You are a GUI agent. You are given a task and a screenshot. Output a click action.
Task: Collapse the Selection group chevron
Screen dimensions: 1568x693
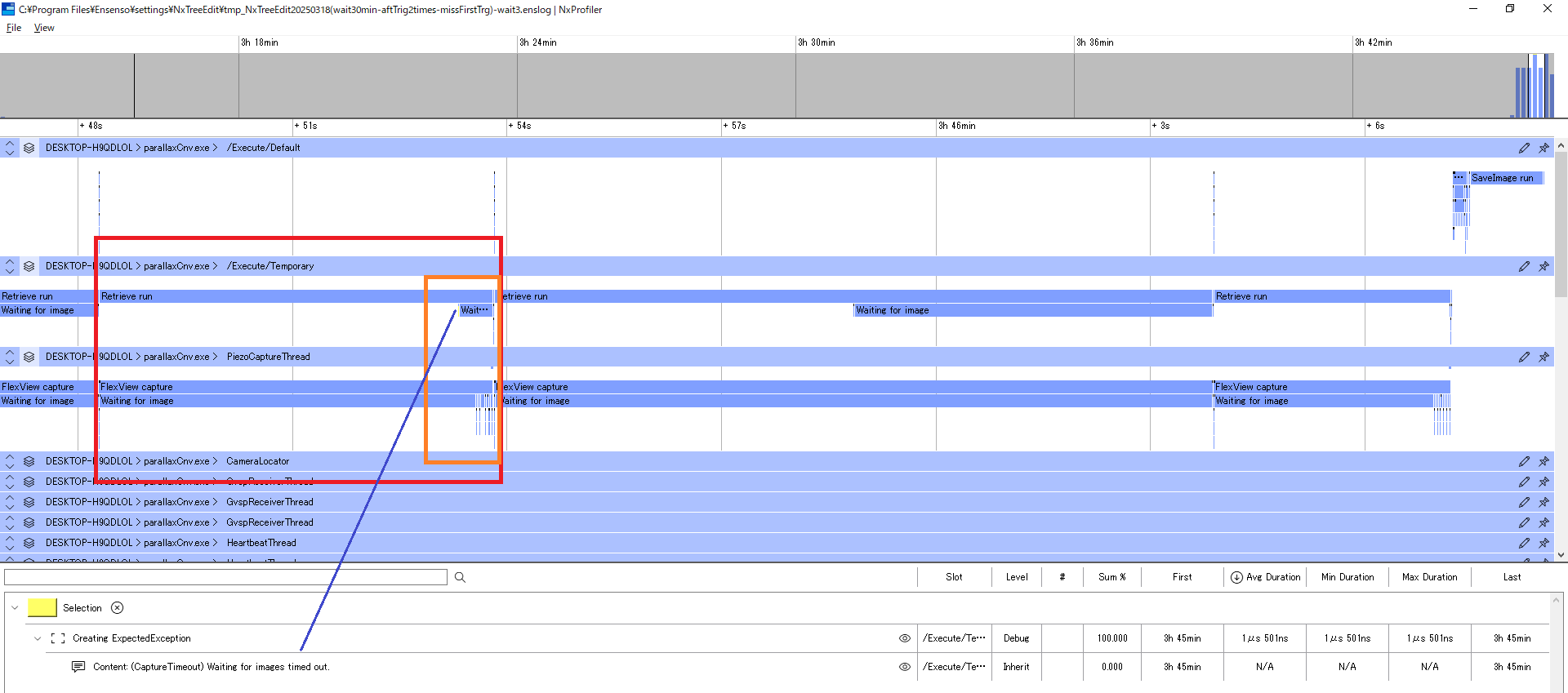[x=15, y=607]
